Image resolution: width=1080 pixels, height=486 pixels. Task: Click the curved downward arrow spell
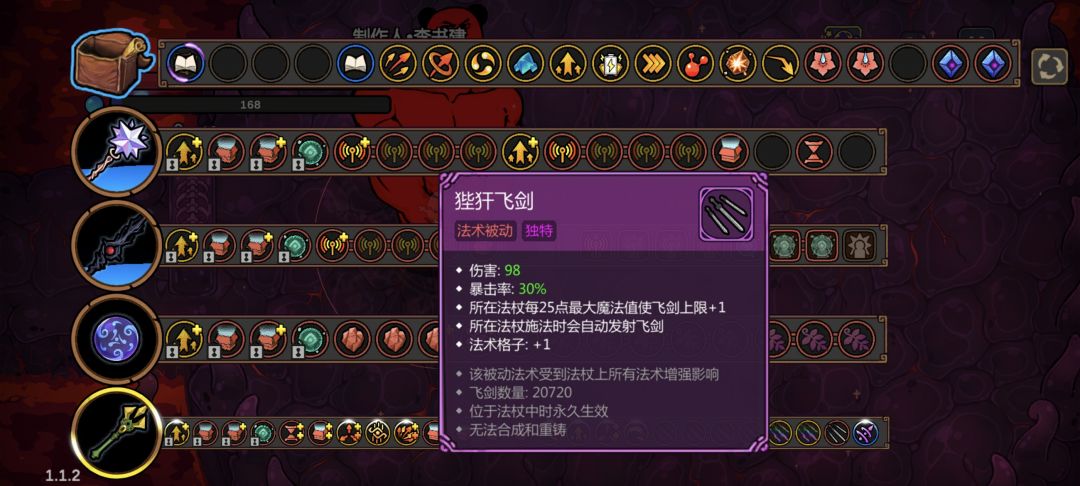780,64
